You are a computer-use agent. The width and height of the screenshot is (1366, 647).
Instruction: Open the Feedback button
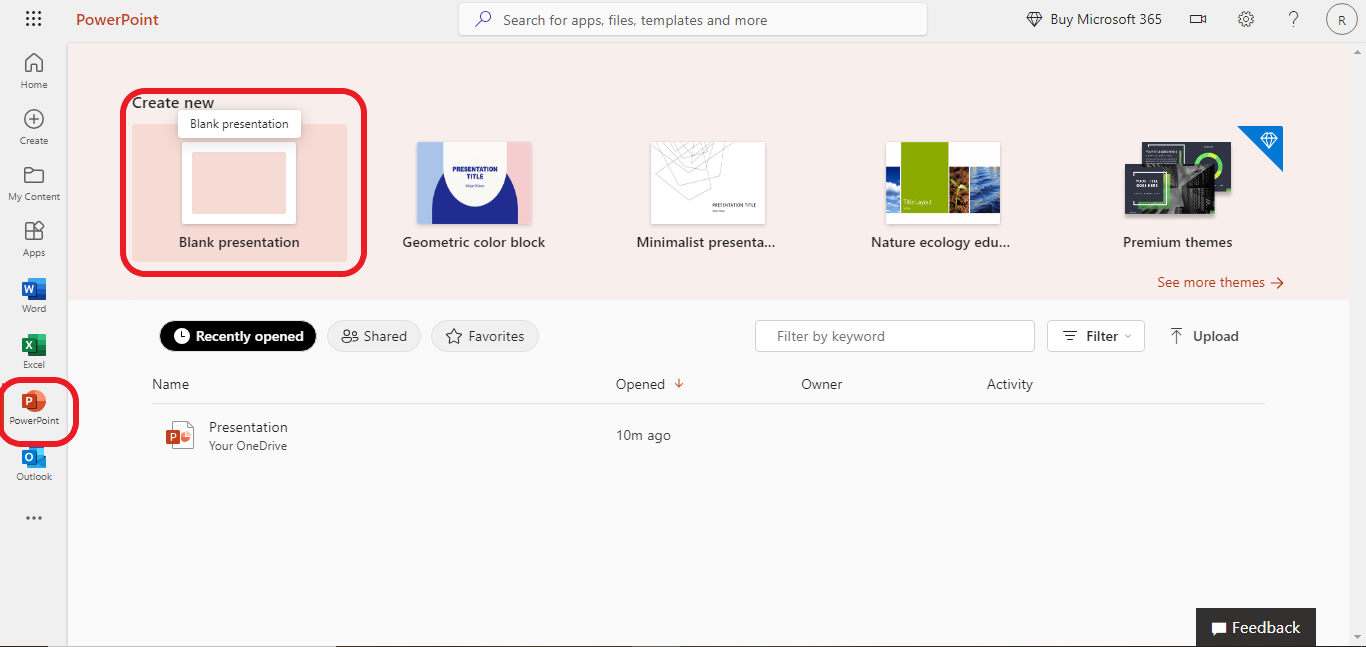click(1256, 627)
